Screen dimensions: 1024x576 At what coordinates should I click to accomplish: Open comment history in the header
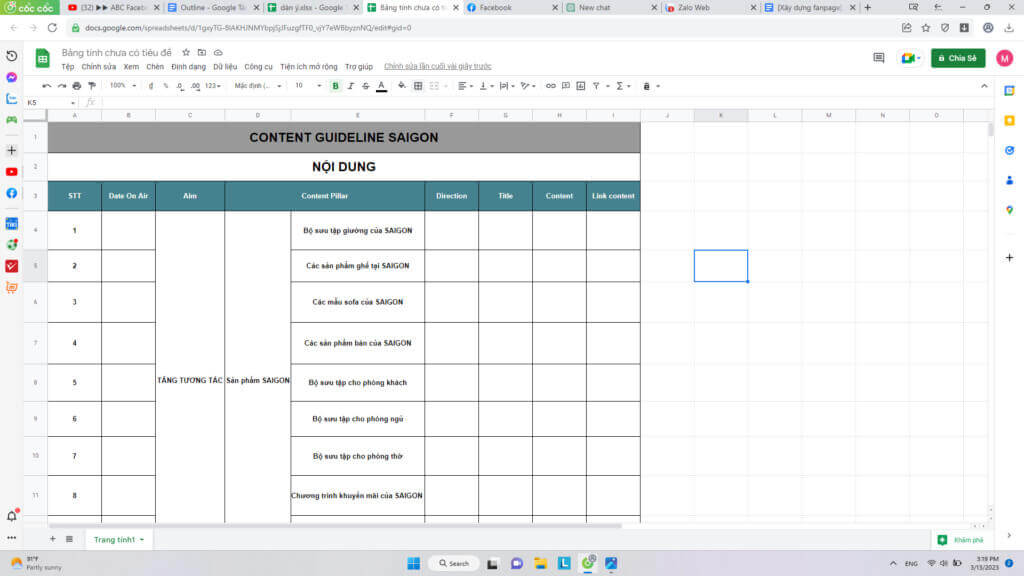pos(879,58)
